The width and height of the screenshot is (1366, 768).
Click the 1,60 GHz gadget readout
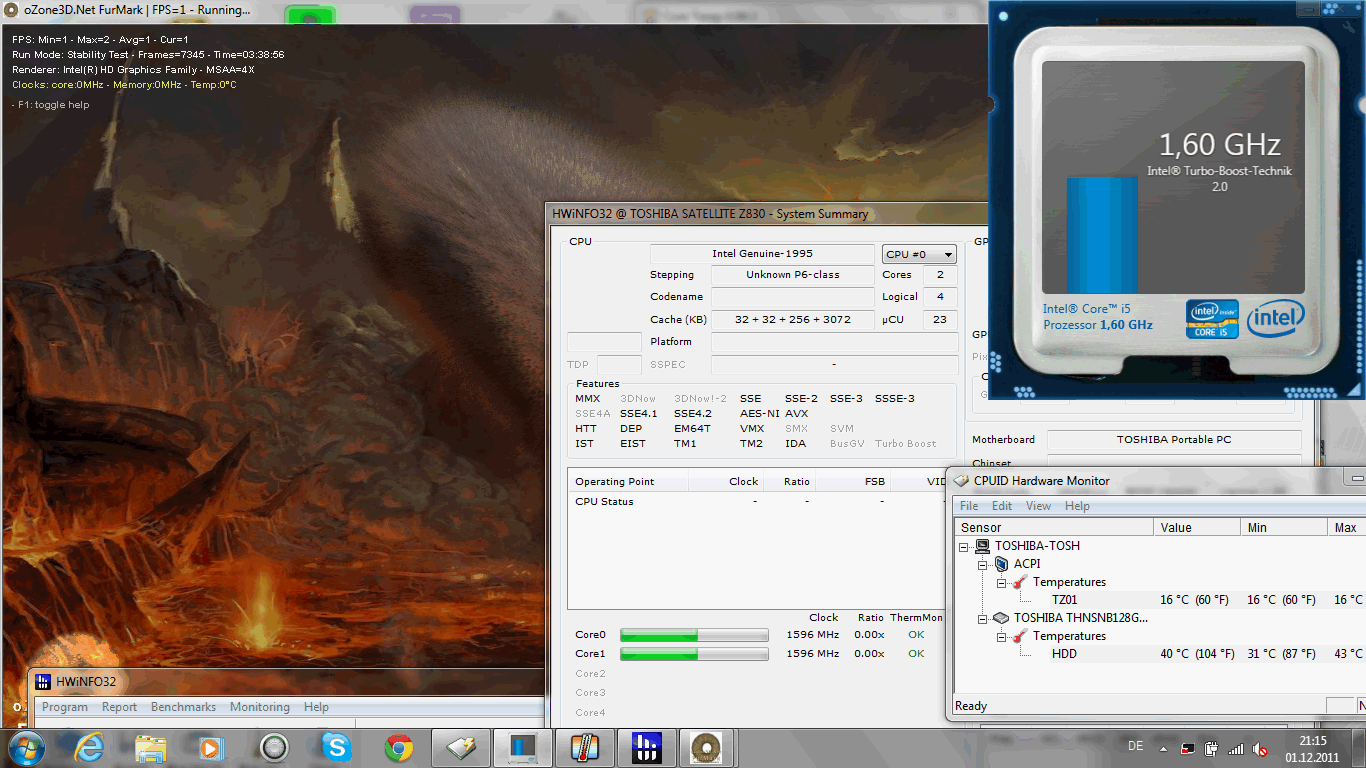1219,145
